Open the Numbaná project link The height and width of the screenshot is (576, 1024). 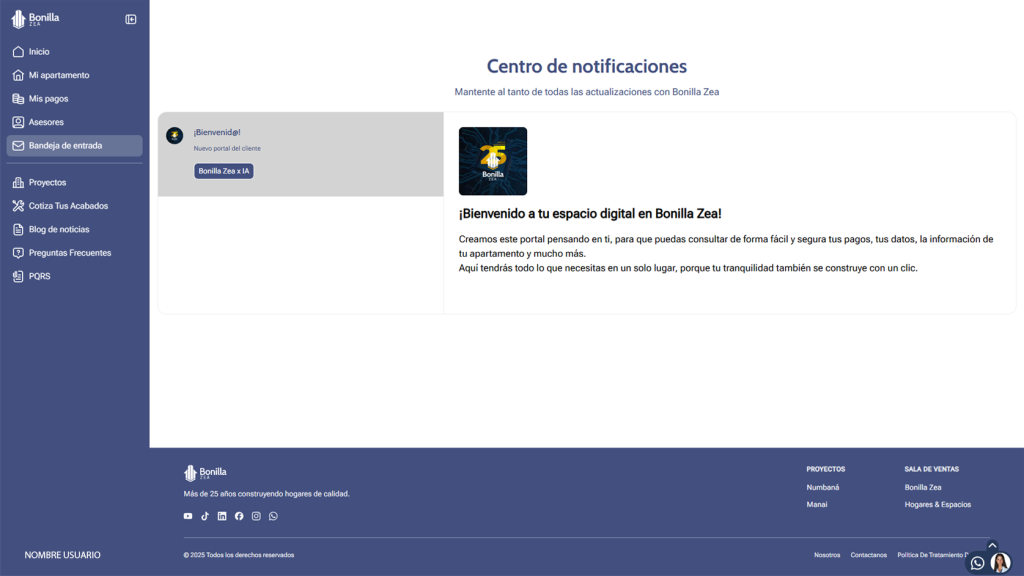822,487
